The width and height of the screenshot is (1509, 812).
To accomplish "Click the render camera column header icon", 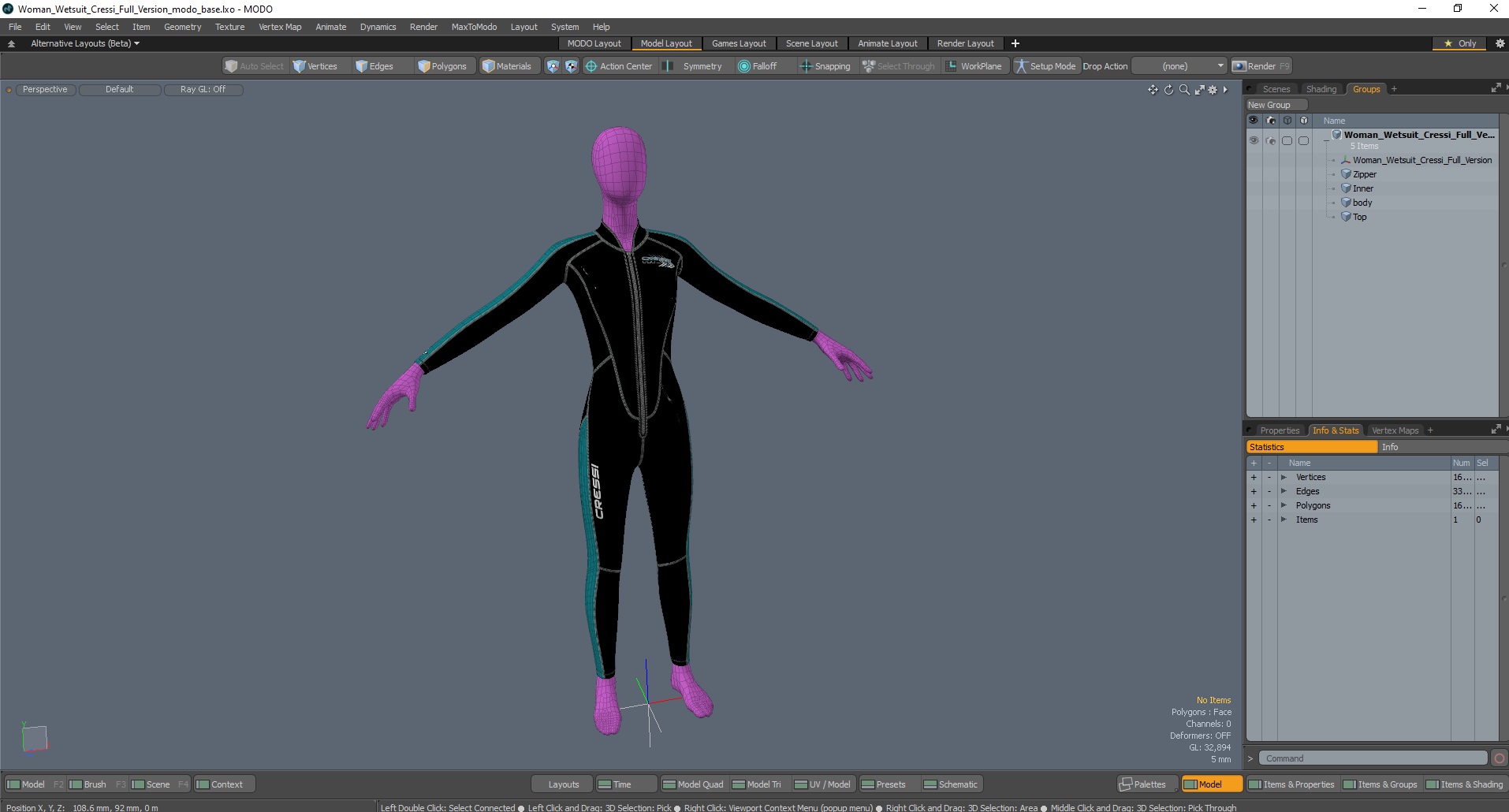I will click(x=1270, y=121).
